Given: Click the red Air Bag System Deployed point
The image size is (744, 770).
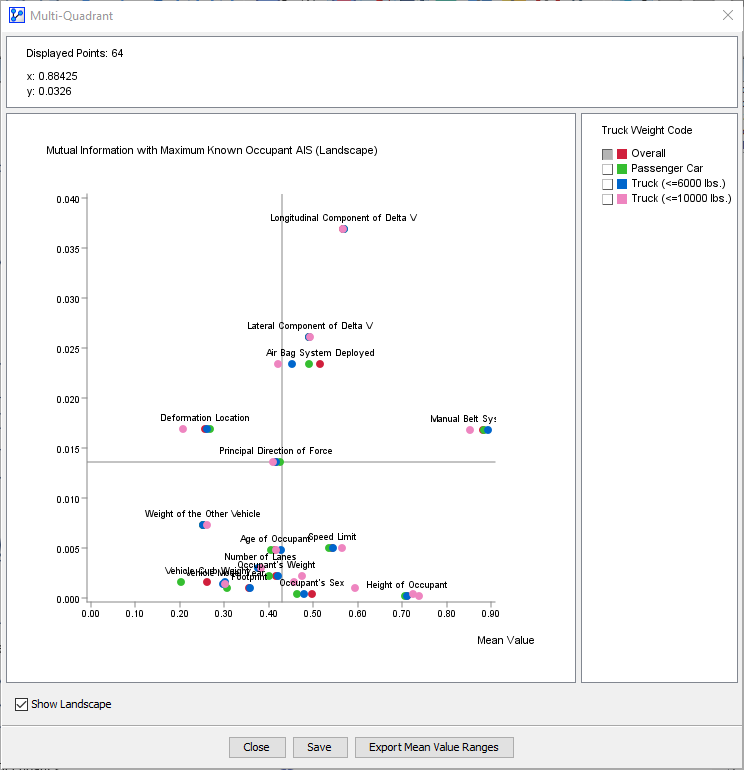Looking at the screenshot, I should point(320,364).
